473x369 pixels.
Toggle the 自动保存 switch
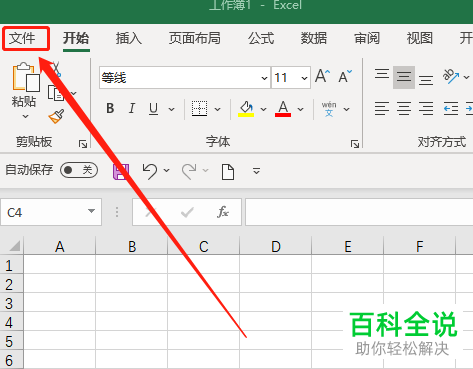[x=79, y=170]
